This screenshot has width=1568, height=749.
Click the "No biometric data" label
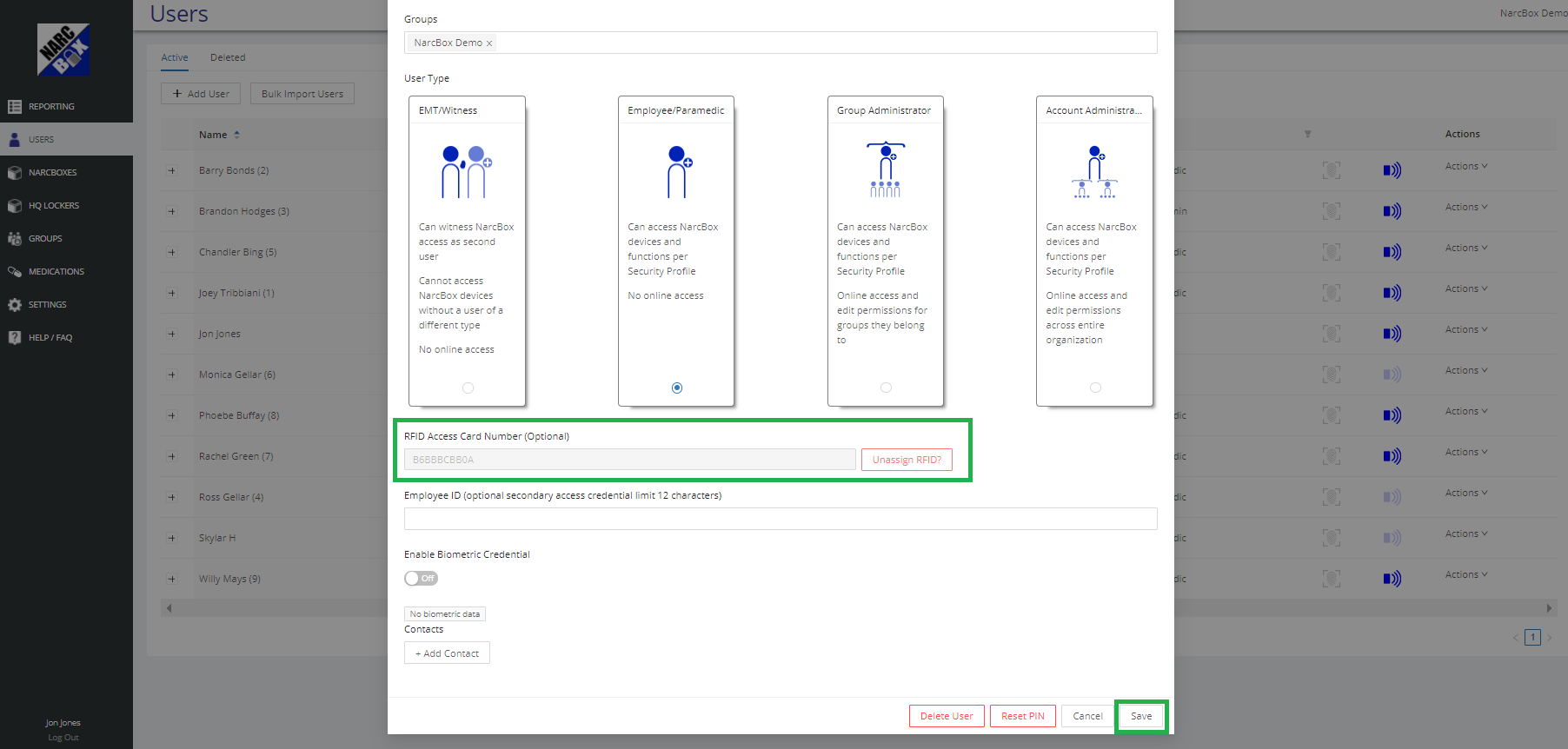click(x=445, y=614)
